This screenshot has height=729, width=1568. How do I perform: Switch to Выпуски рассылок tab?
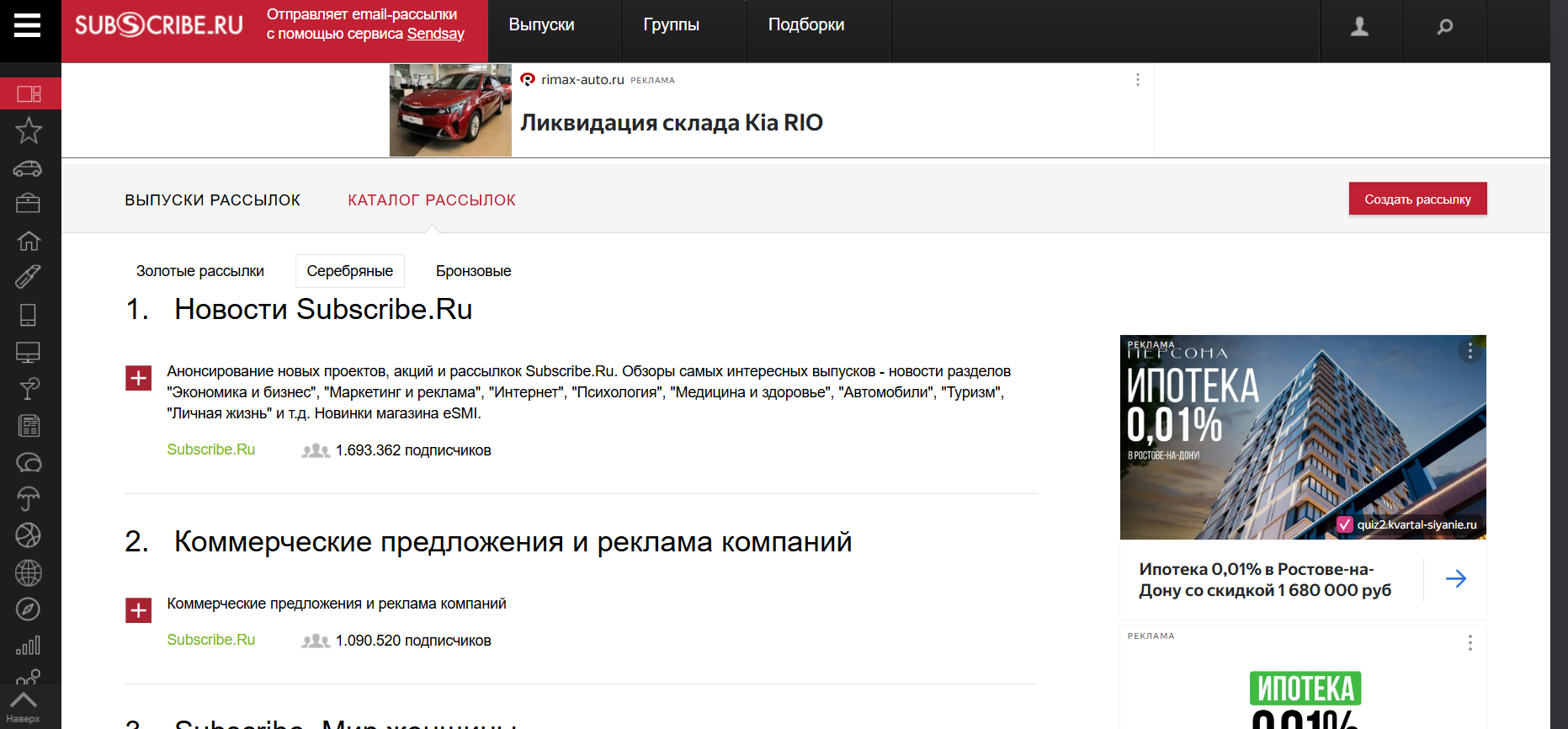coord(212,200)
